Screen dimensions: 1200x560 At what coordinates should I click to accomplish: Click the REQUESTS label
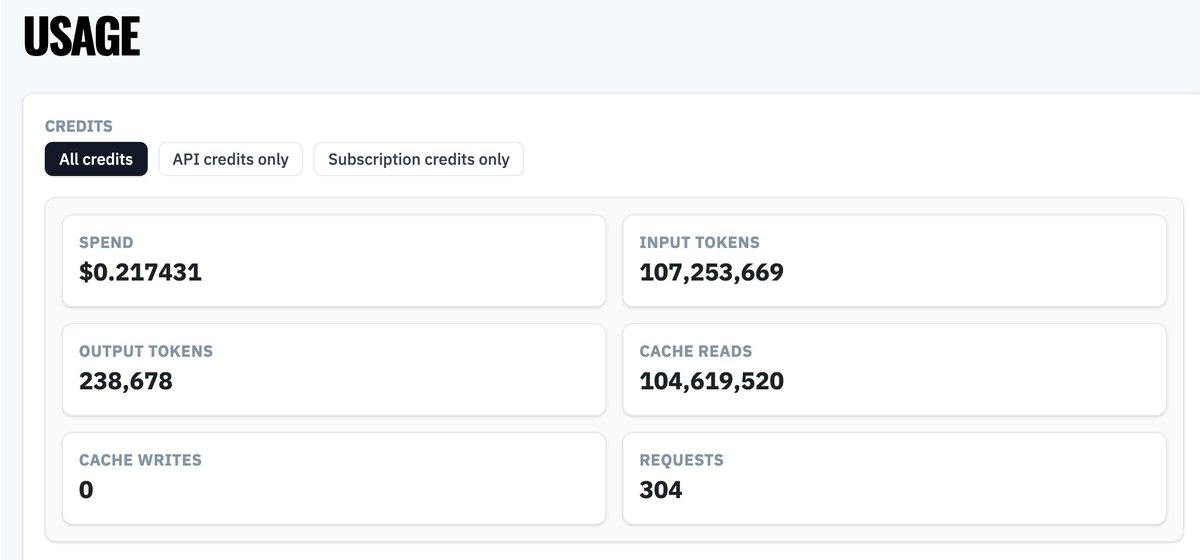click(681, 460)
